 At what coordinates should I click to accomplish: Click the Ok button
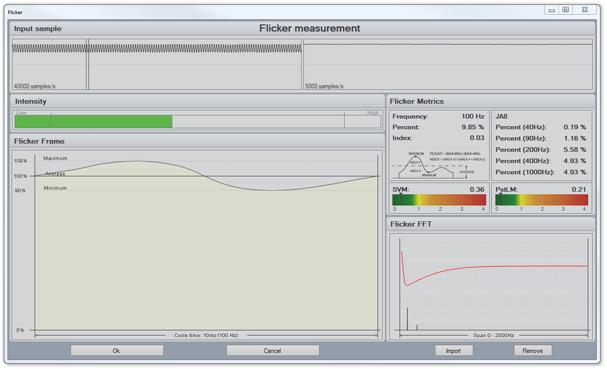coord(117,350)
